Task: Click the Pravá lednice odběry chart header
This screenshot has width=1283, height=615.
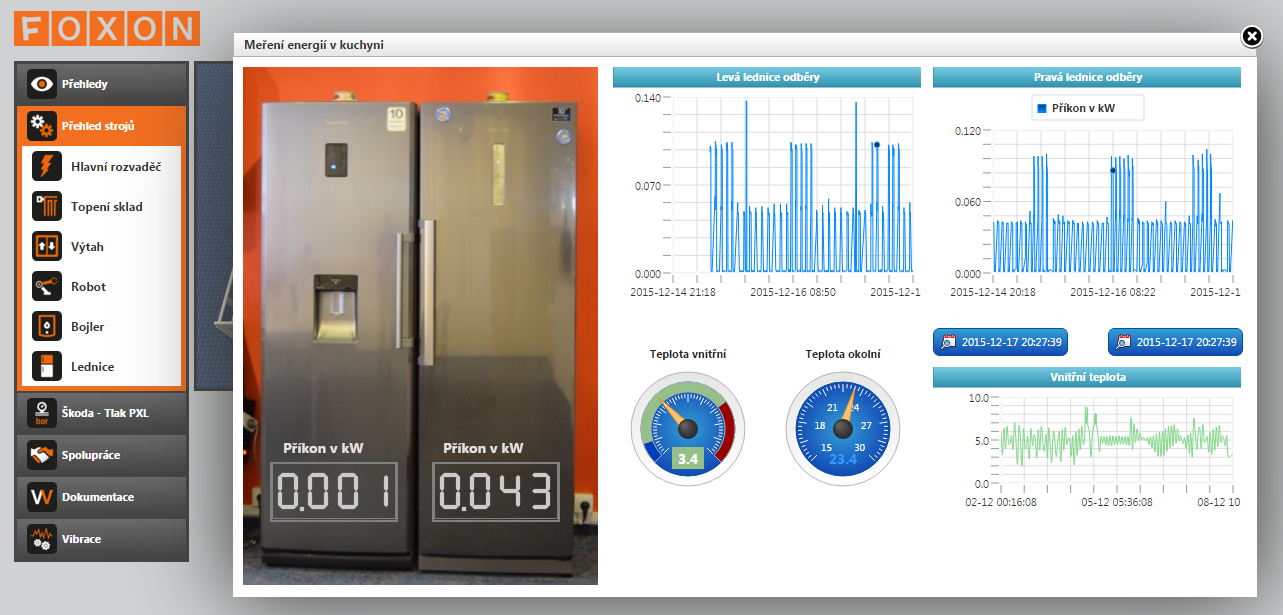Action: pos(1087,77)
